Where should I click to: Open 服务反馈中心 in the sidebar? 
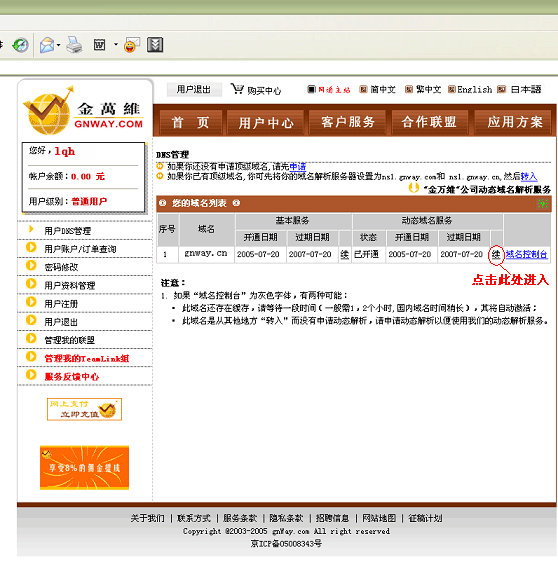click(72, 377)
